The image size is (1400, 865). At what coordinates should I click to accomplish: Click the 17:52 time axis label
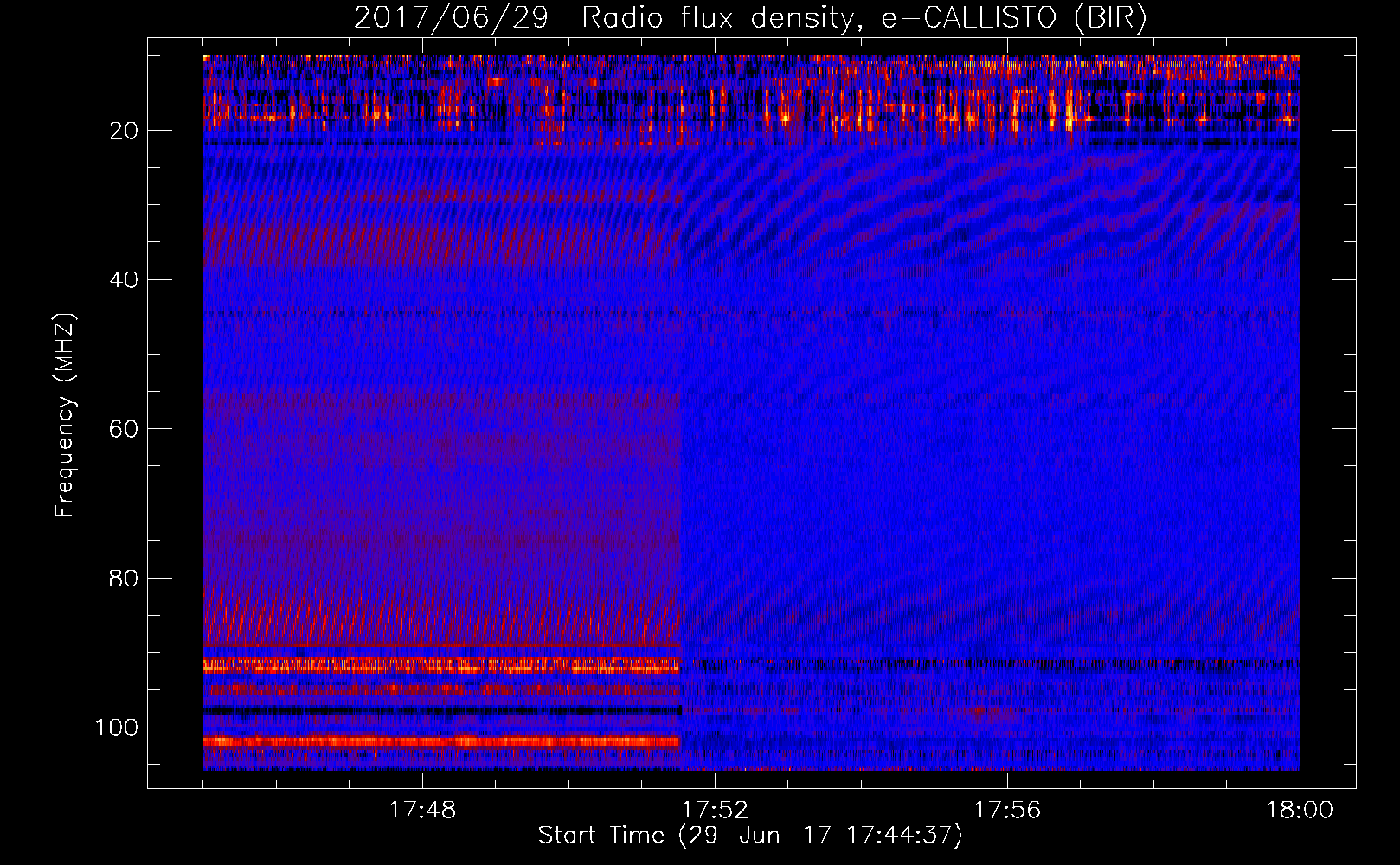[715, 811]
